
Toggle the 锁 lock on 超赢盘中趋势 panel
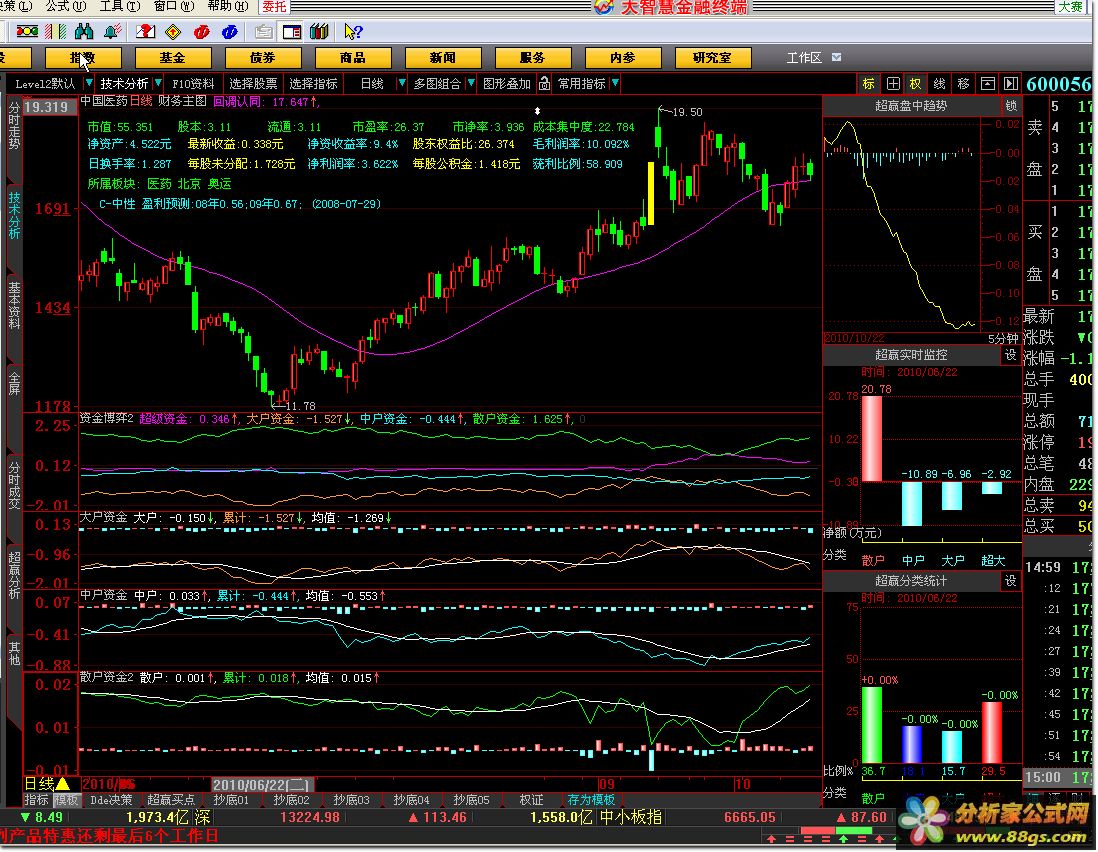pos(1010,106)
